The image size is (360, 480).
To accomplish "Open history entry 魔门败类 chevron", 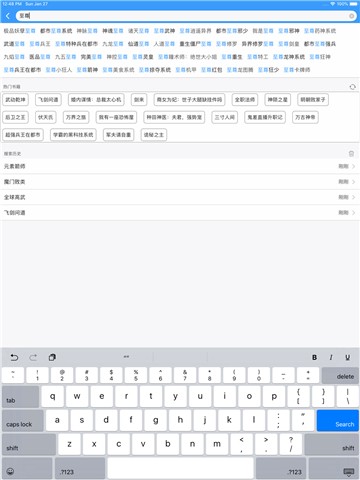I will click(353, 182).
